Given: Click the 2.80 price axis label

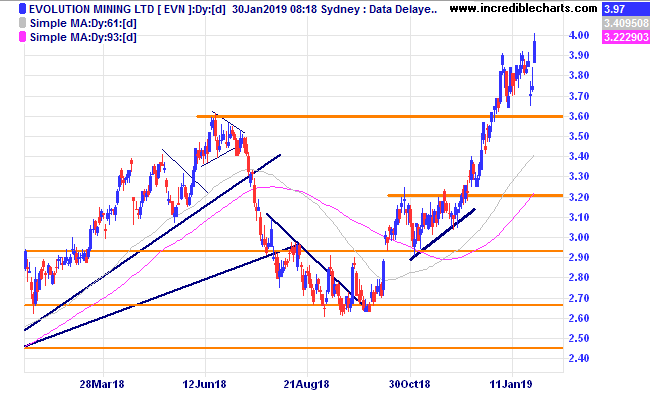Looking at the screenshot, I should 579,277.
